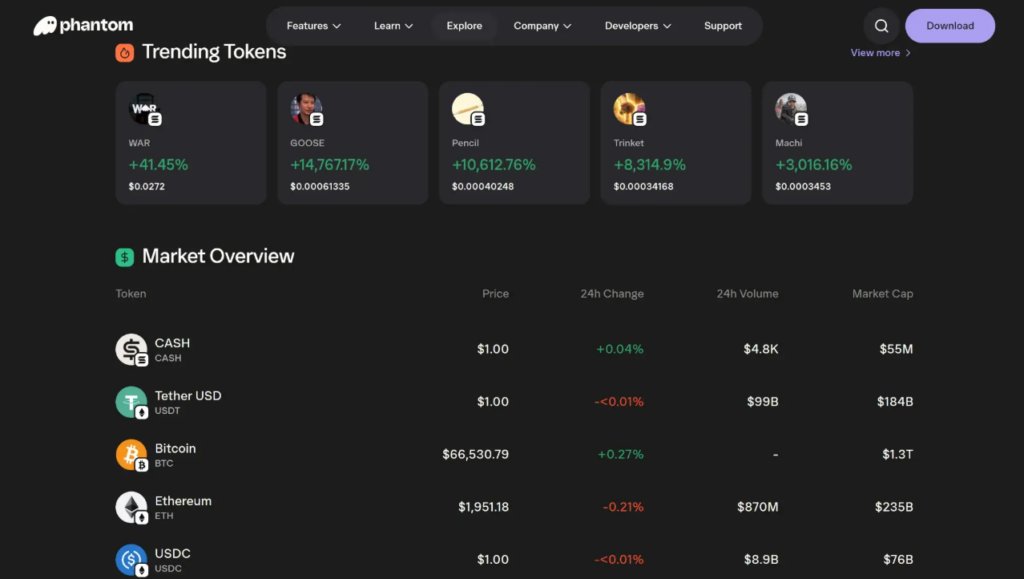Open the GOOSE trending token card
This screenshot has width=1024, height=579.
click(x=353, y=143)
